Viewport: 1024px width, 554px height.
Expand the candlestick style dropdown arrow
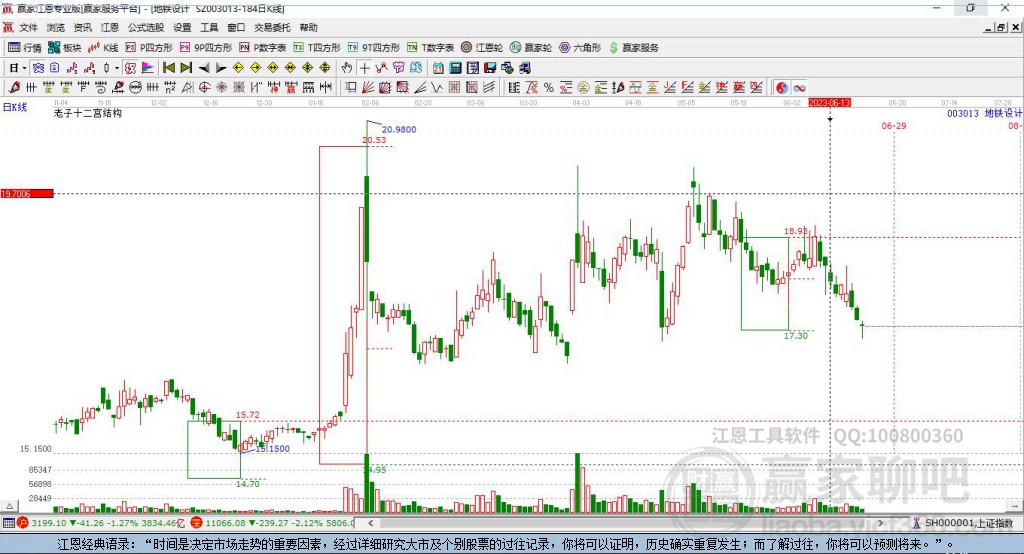pos(117,68)
